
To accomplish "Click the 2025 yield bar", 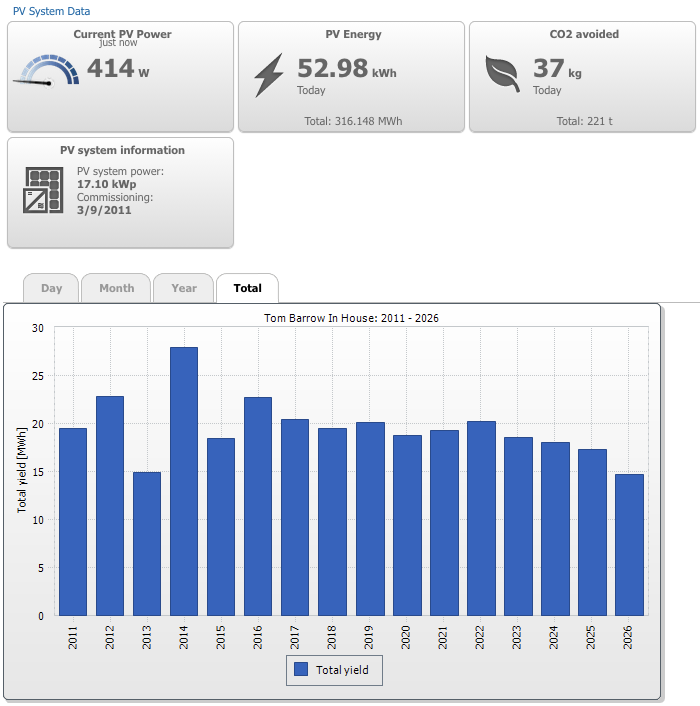I will pyautogui.click(x=592, y=532).
